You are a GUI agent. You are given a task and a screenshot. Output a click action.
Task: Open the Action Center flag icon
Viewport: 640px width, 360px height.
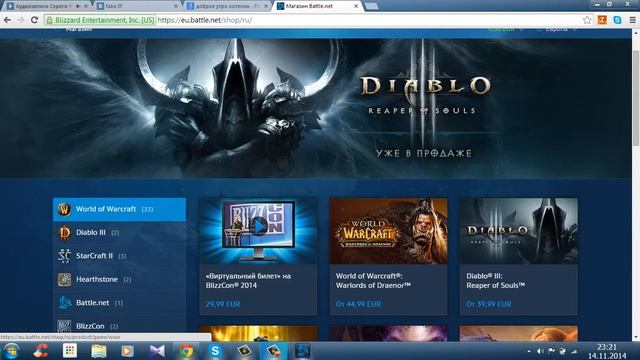pos(551,351)
